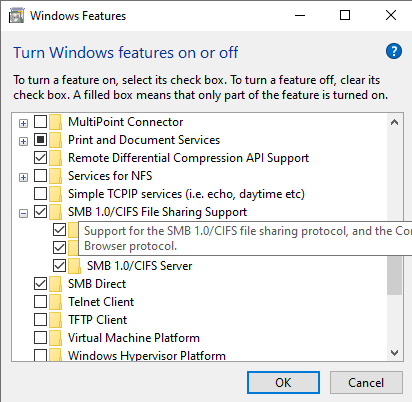Minimize the Windows Features dialog
The height and width of the screenshot is (402, 412).
(x=300, y=15)
